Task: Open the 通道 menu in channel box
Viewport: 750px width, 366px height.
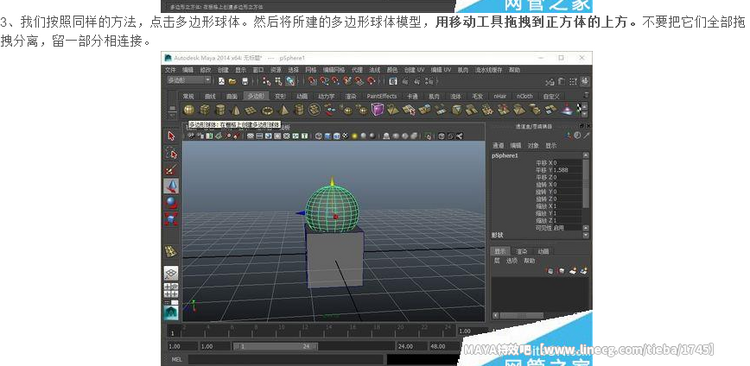Action: pos(498,145)
